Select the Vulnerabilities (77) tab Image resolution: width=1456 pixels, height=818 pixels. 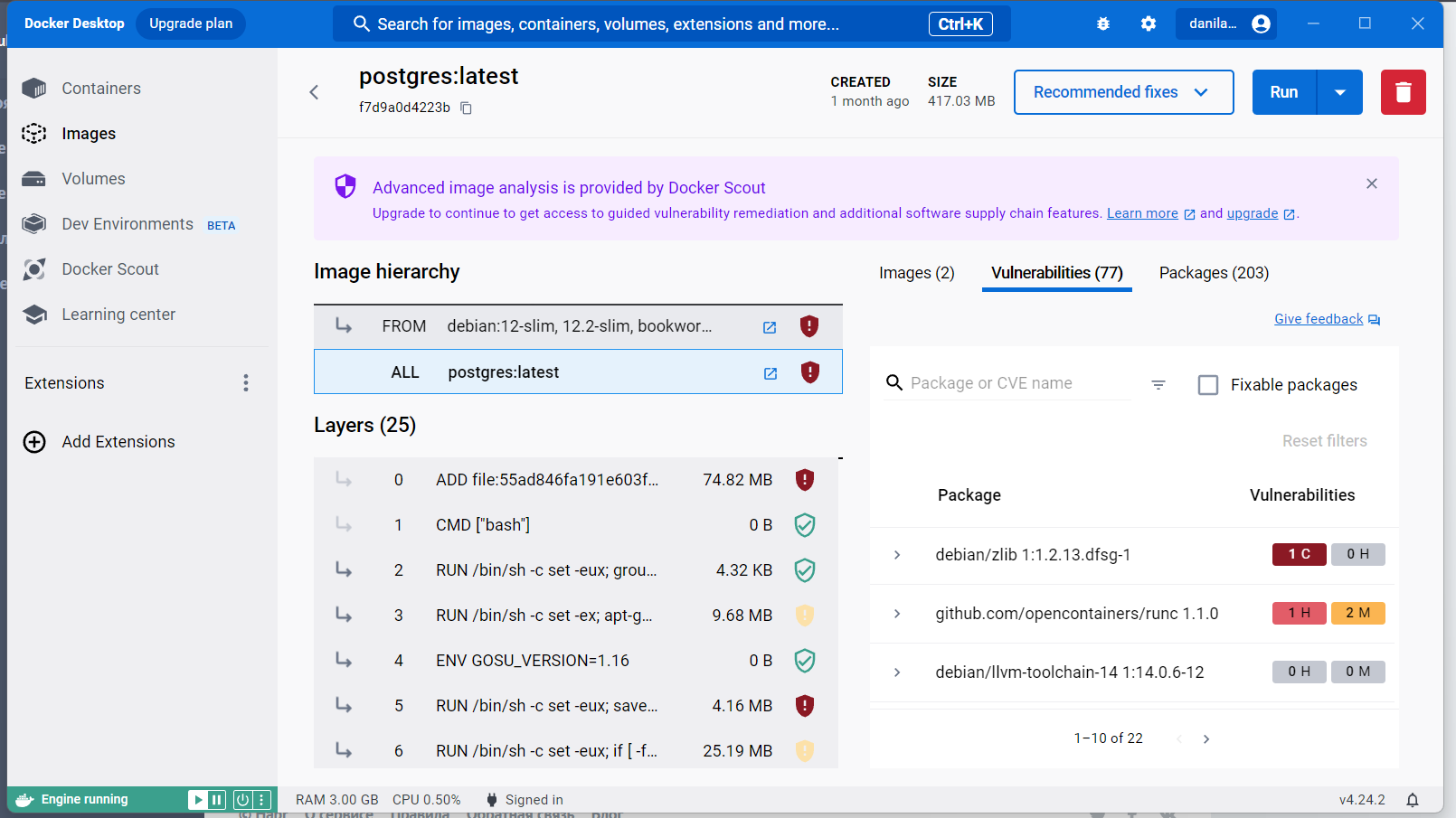click(x=1057, y=273)
